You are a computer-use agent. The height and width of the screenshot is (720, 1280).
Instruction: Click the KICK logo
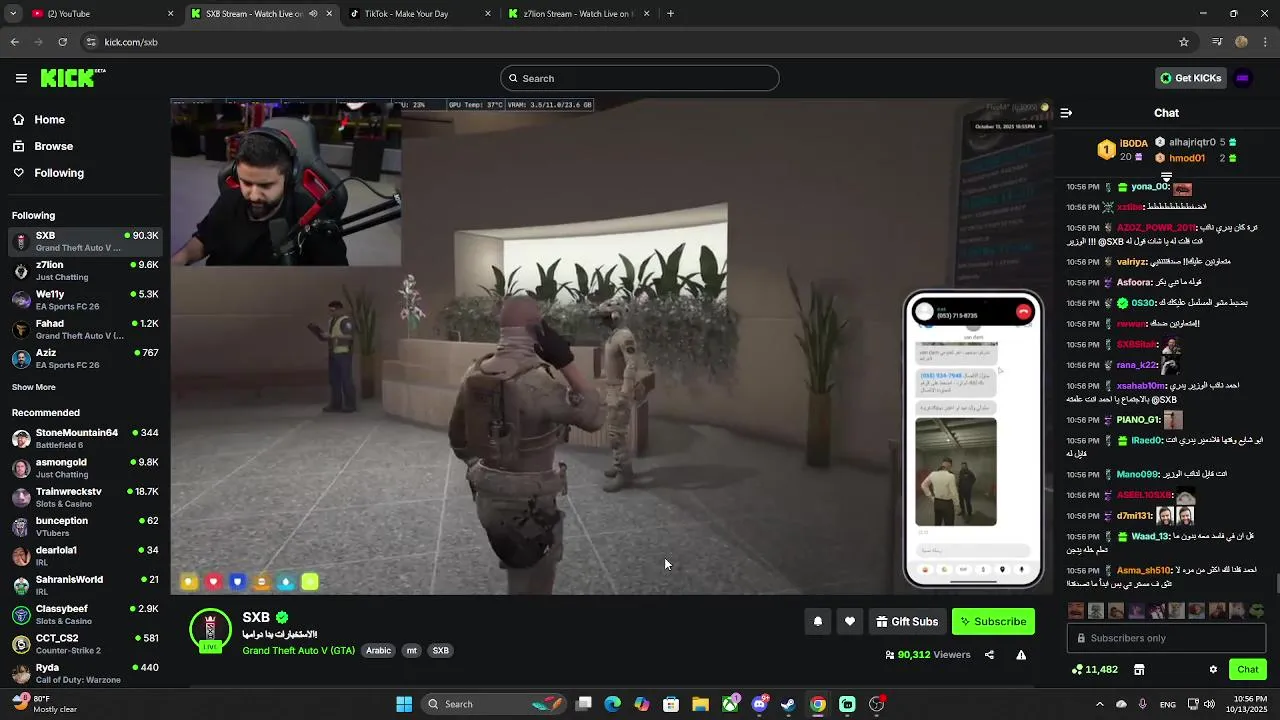click(x=72, y=78)
